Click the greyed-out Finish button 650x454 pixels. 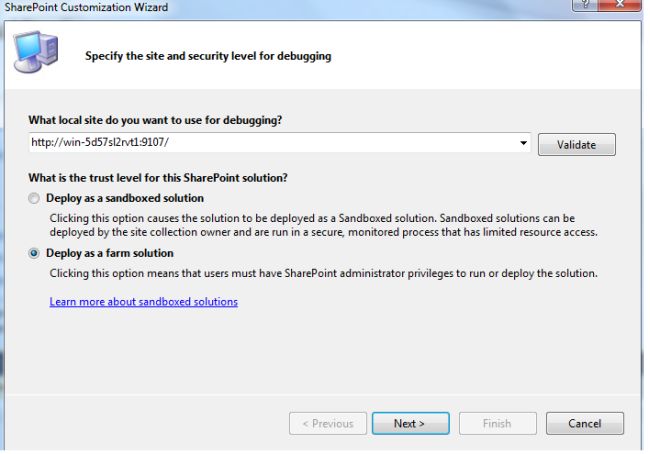[497, 423]
